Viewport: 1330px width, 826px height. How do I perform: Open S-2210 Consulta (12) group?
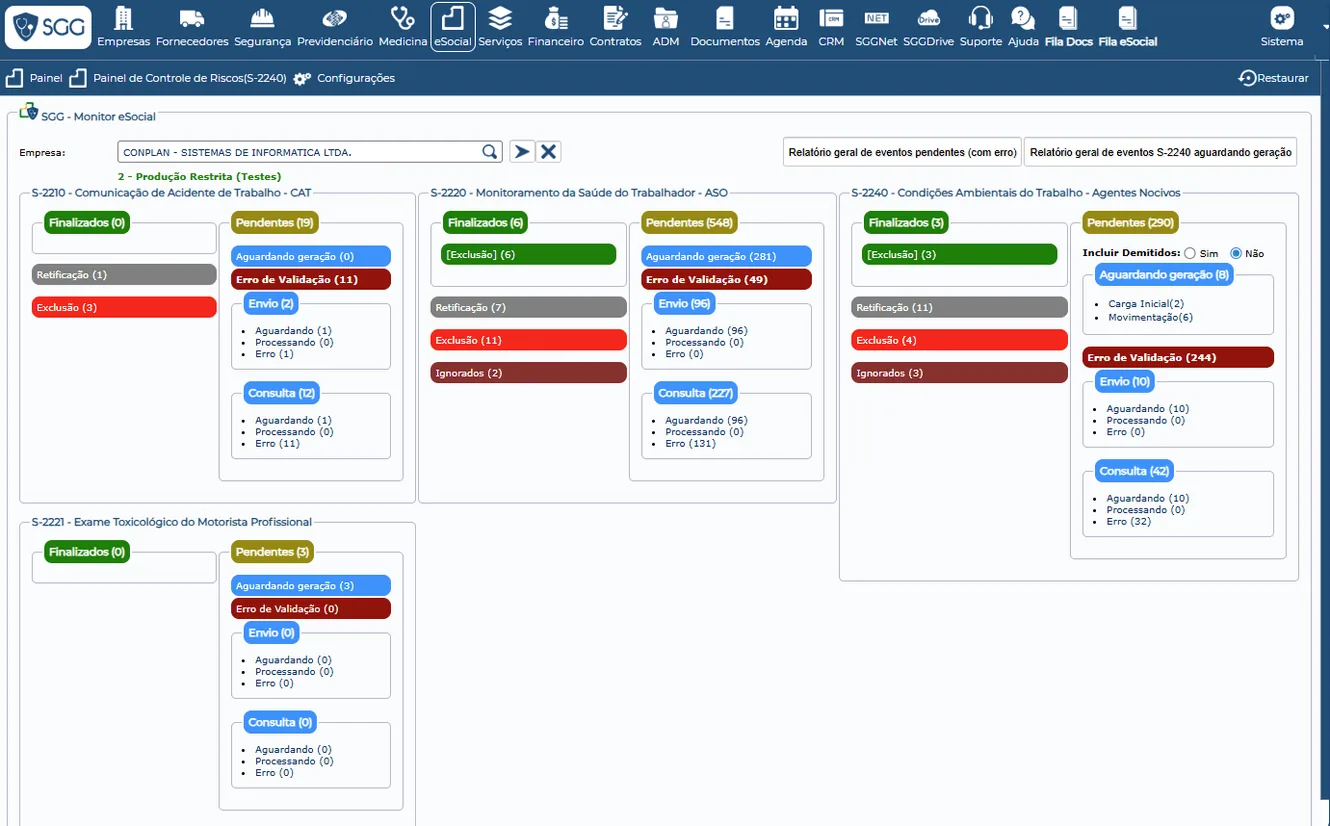(282, 393)
